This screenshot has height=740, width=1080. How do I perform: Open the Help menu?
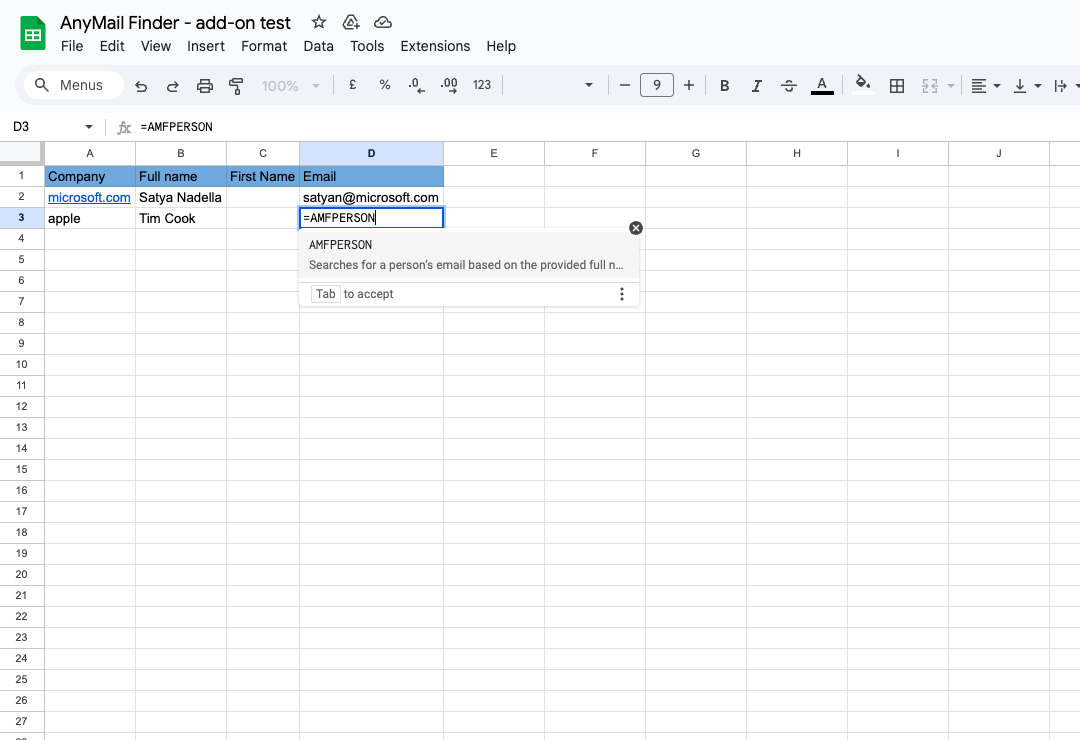(x=501, y=46)
